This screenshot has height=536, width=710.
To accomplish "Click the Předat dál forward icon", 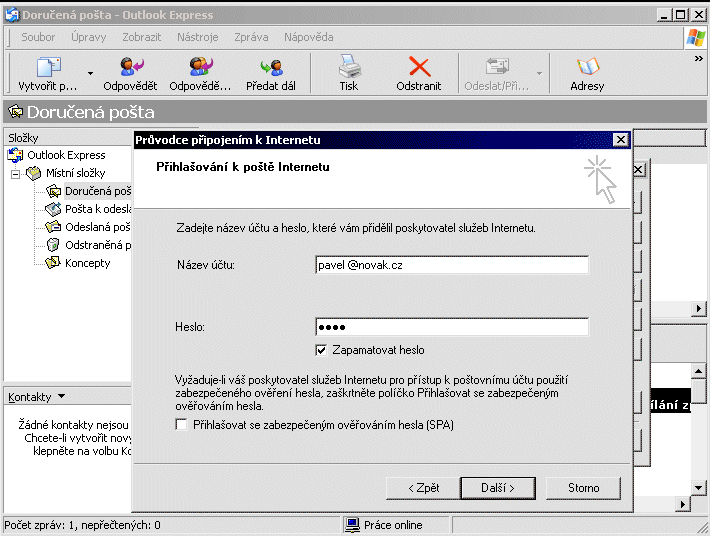I will (x=271, y=67).
